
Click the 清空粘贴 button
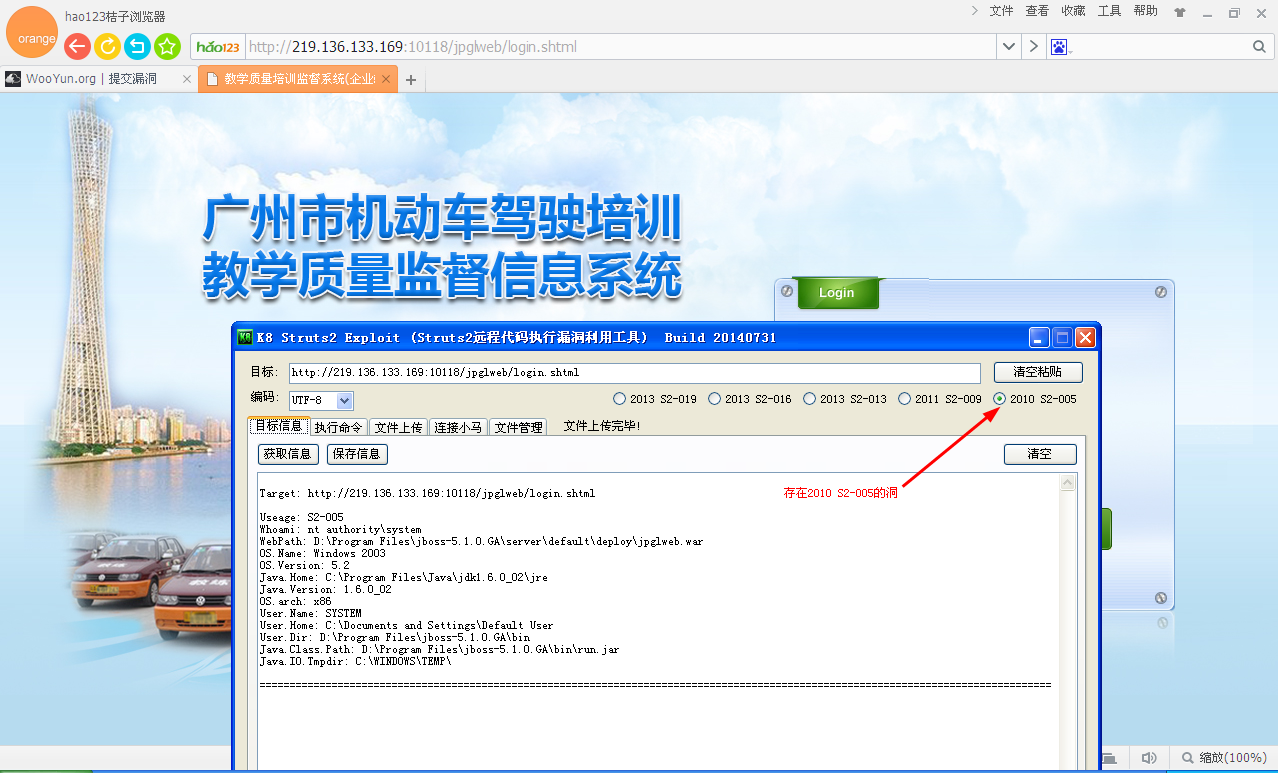click(x=1038, y=372)
